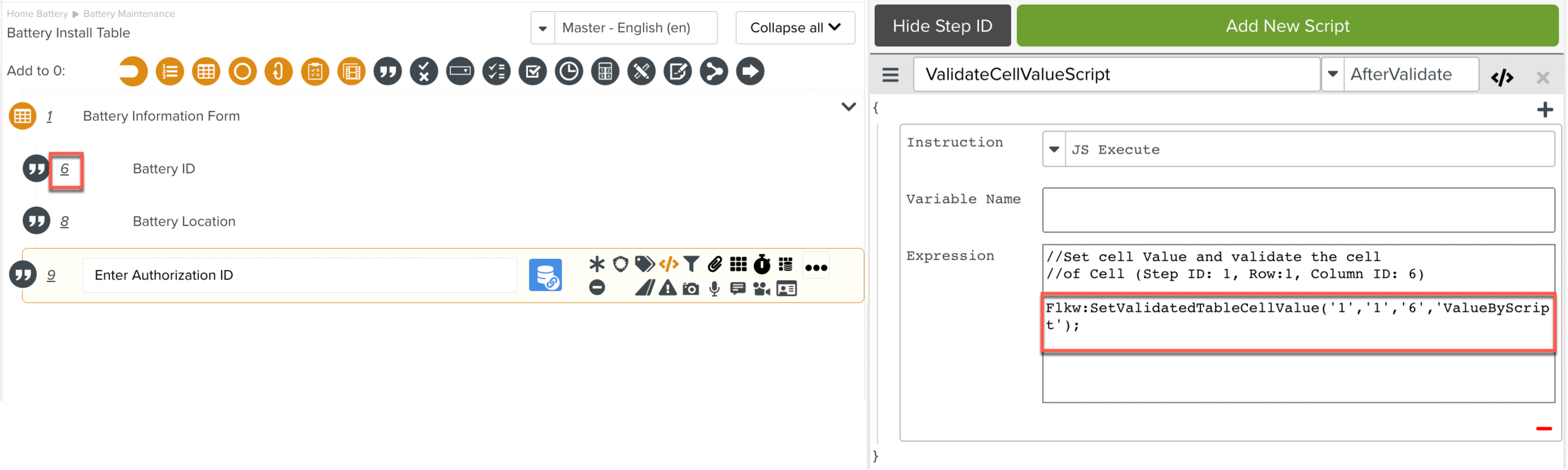Click the stopwatch timer icon on step 9
The width and height of the screenshot is (1568, 470).
pos(761,264)
